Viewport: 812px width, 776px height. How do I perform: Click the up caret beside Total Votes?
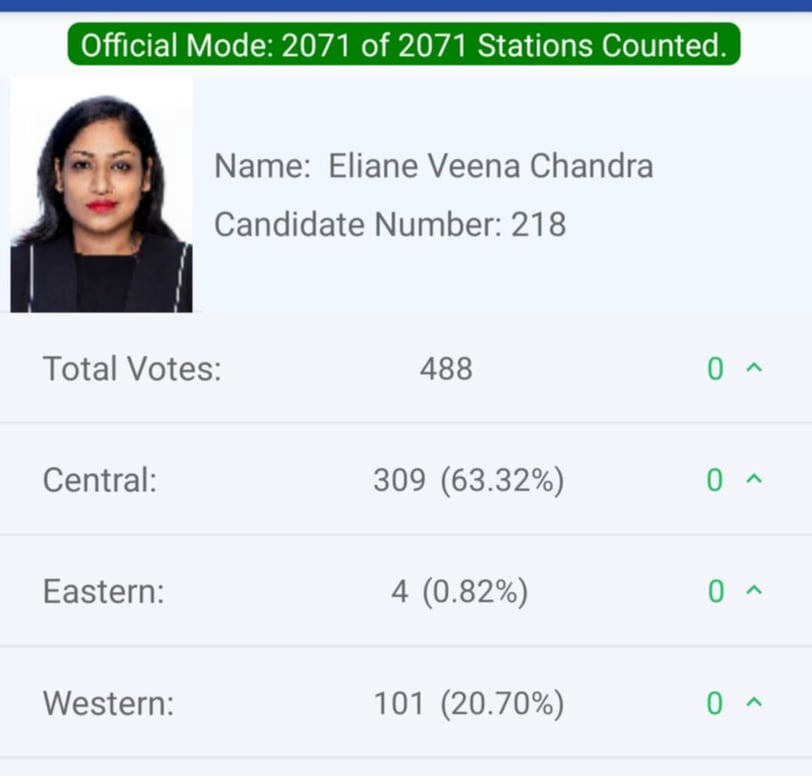[x=754, y=368]
